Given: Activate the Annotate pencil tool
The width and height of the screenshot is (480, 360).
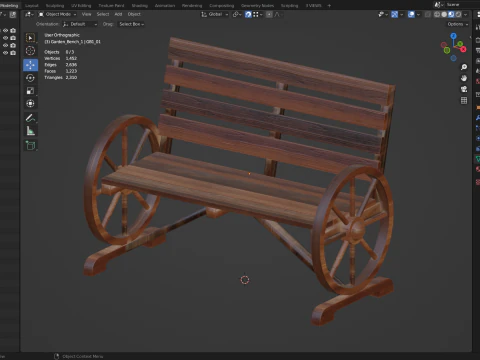Looking at the screenshot, I should tap(30, 118).
